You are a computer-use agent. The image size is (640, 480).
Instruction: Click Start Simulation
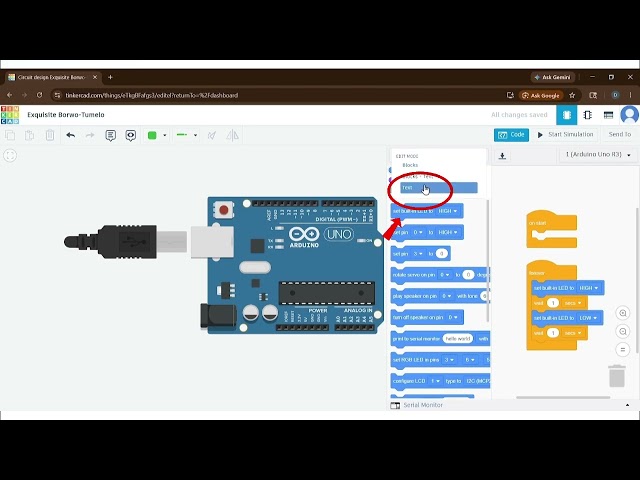click(x=565, y=135)
